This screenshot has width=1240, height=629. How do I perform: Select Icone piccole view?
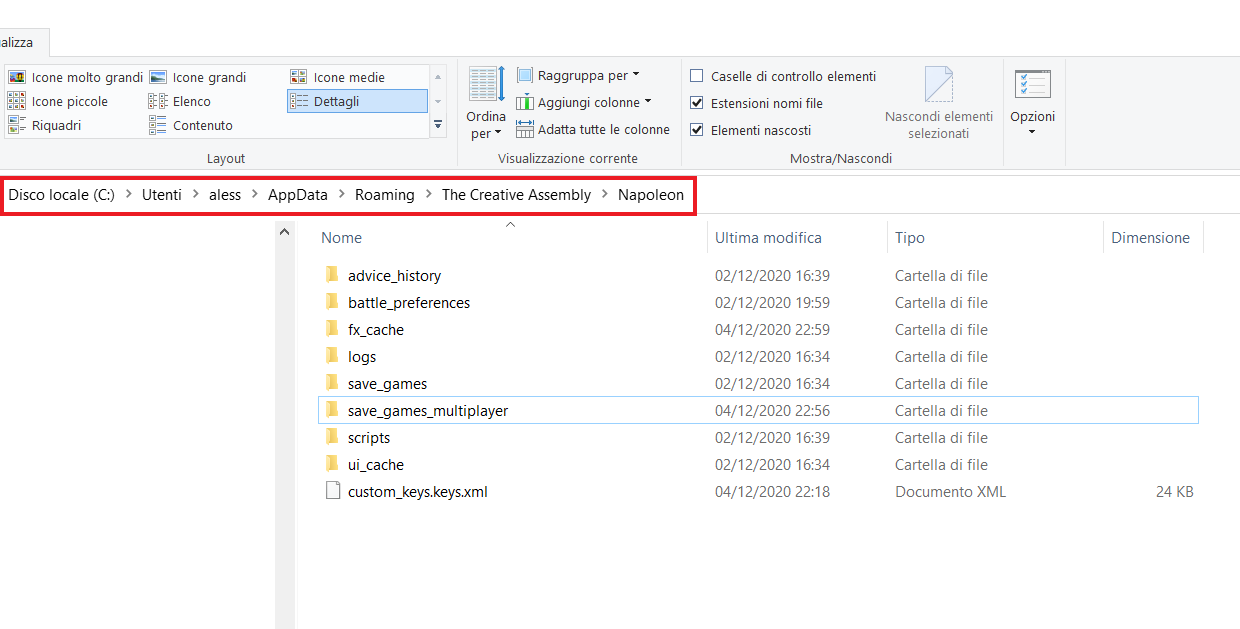58,101
